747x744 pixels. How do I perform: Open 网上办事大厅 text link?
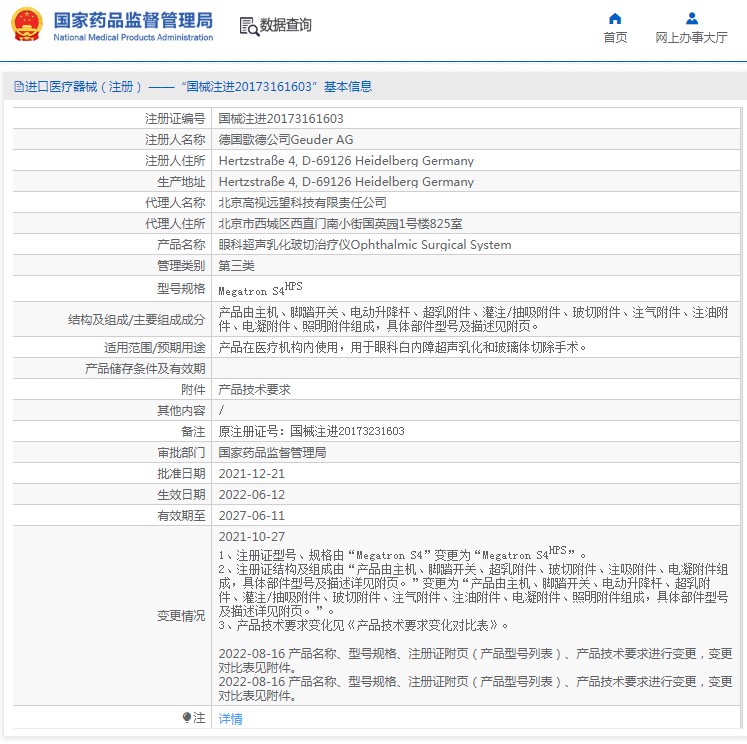(x=691, y=38)
